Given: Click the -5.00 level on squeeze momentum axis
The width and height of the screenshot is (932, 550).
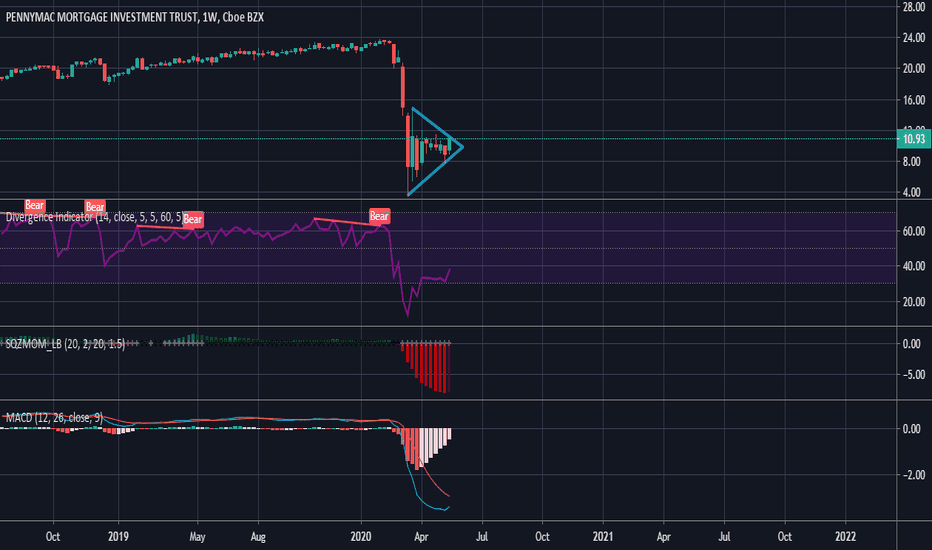Looking at the screenshot, I should pos(912,375).
